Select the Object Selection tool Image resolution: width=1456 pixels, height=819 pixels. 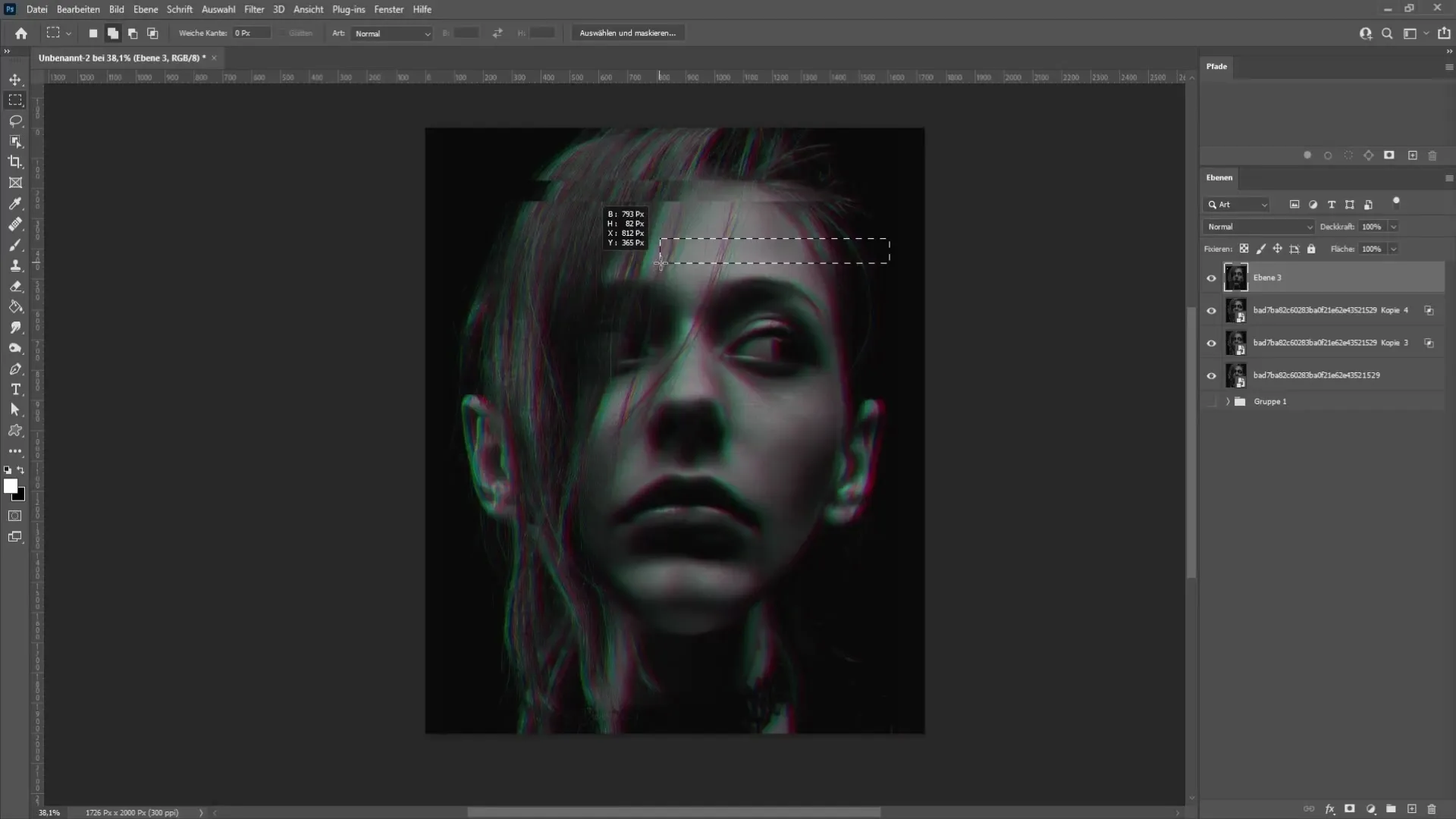tap(15, 141)
